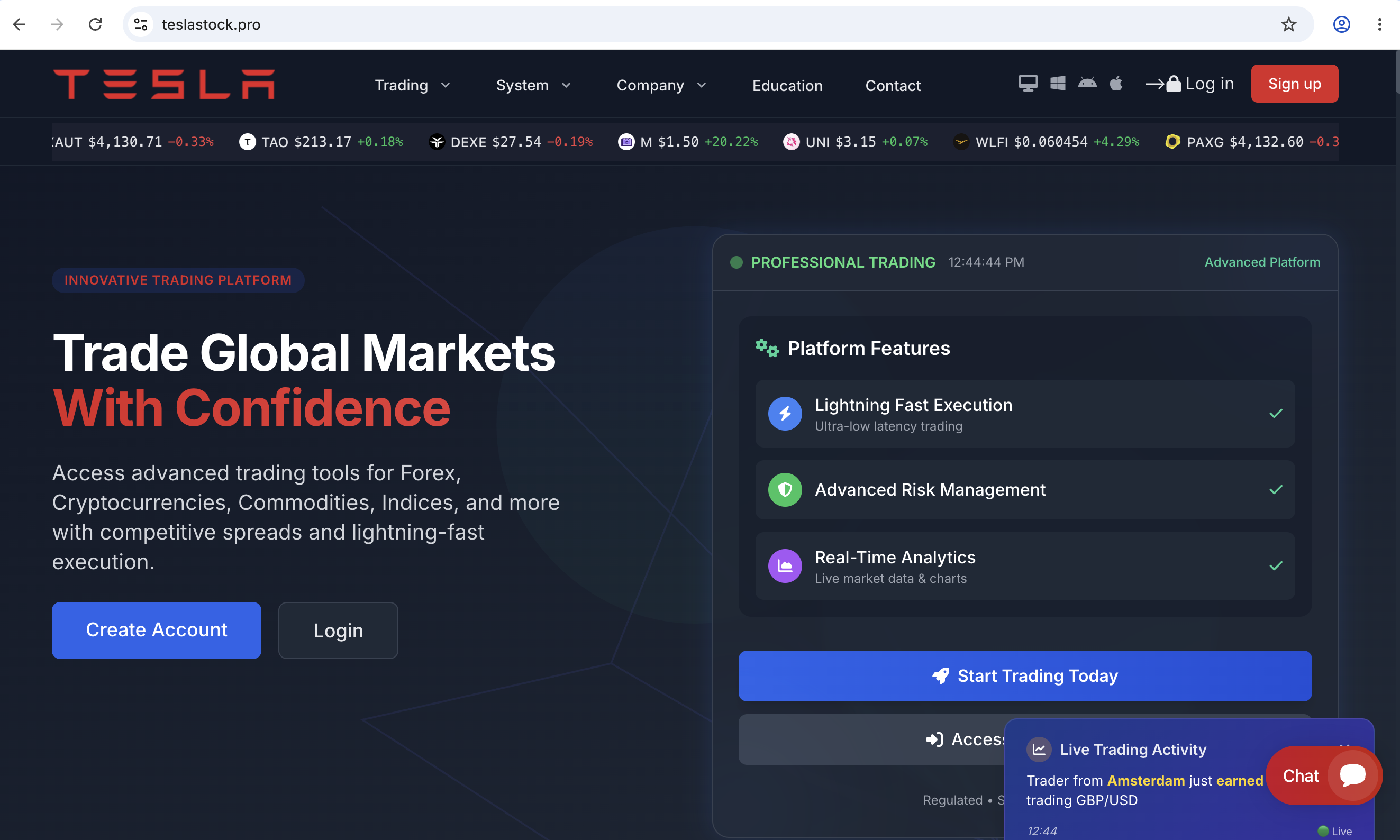Click the Advanced Platform link
Screen dimensions: 1400x840
[1262, 262]
